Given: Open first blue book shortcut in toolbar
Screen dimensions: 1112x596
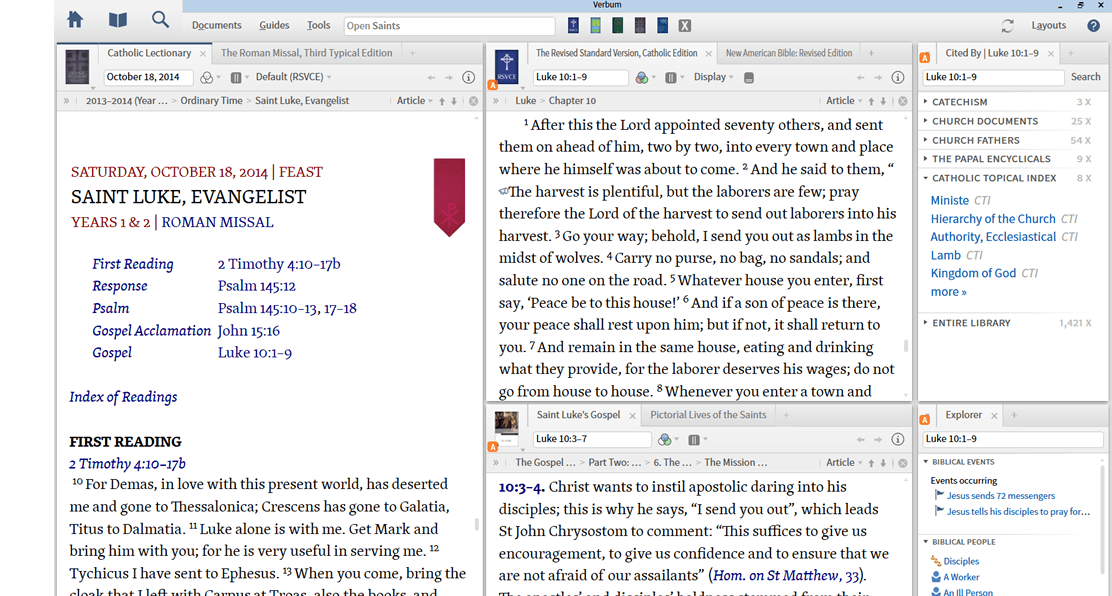Looking at the screenshot, I should [573, 26].
